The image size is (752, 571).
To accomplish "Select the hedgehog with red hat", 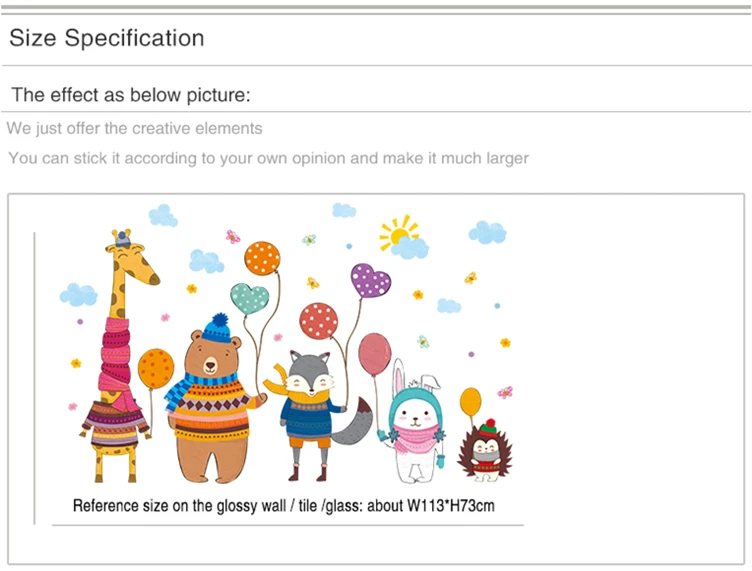I will coord(485,451).
